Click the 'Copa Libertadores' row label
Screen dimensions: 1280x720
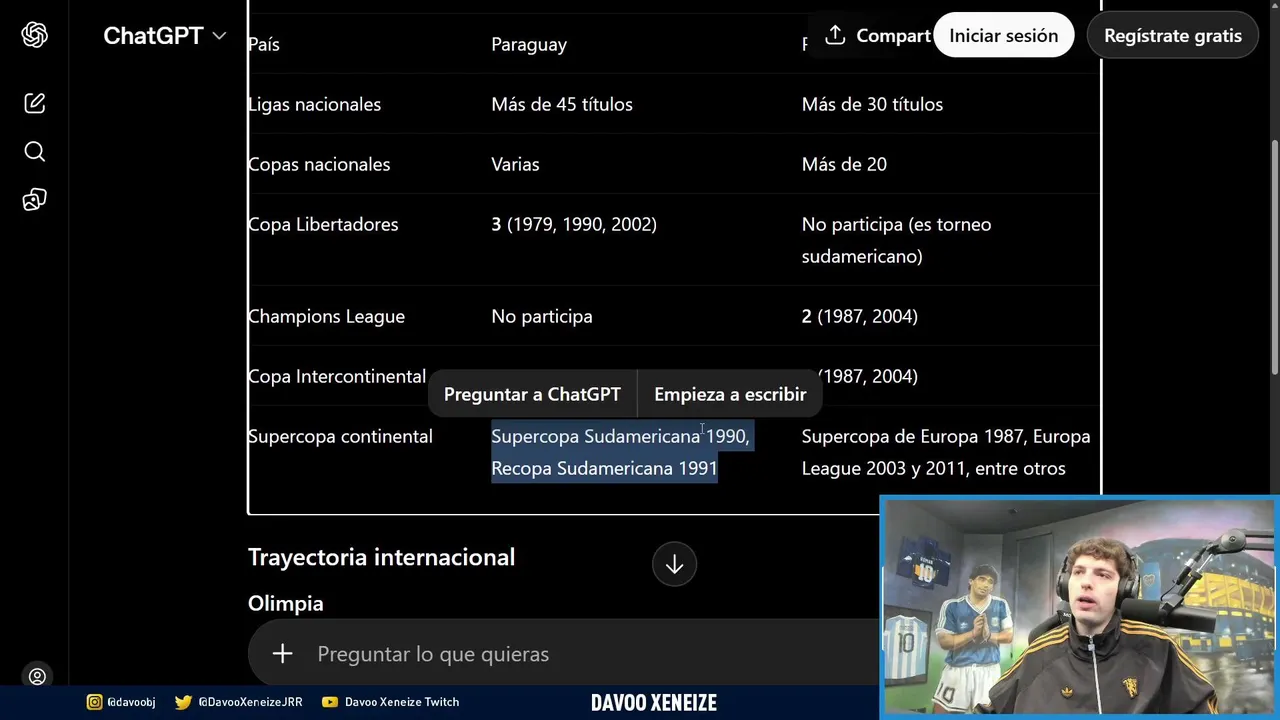323,224
